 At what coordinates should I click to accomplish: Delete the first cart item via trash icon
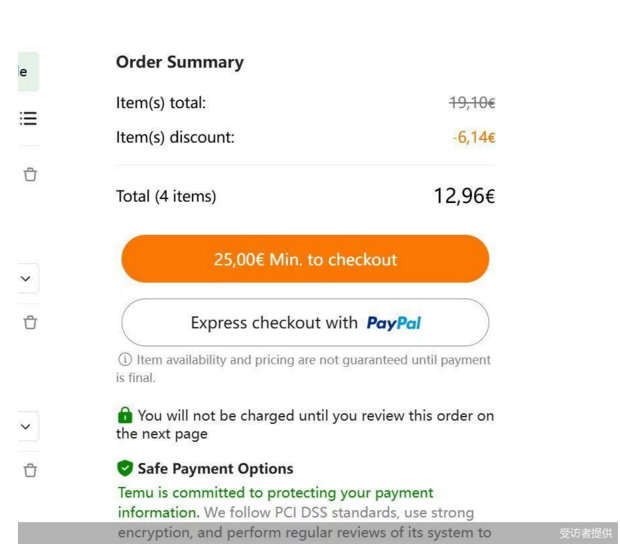click(30, 174)
